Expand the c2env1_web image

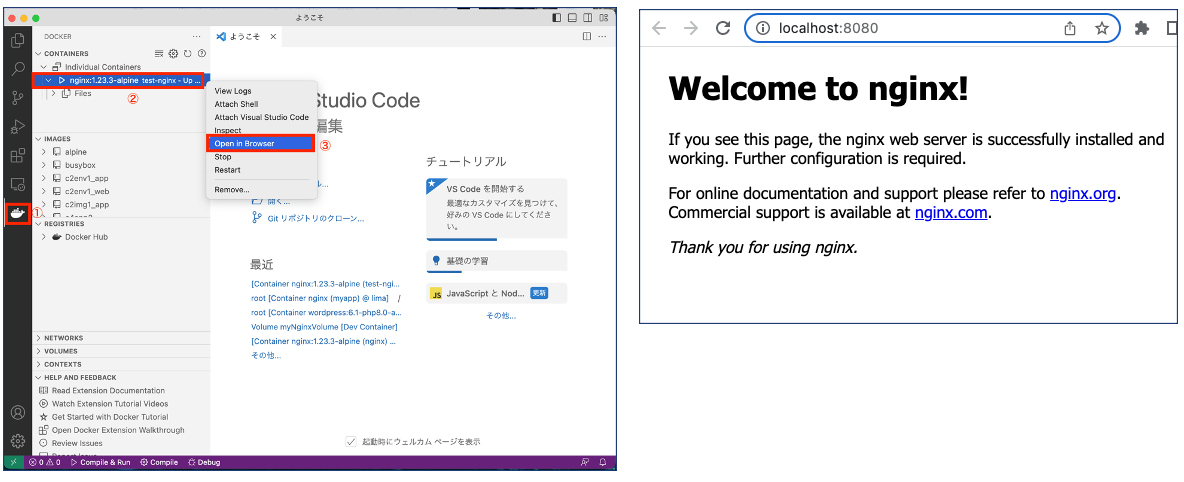44,191
